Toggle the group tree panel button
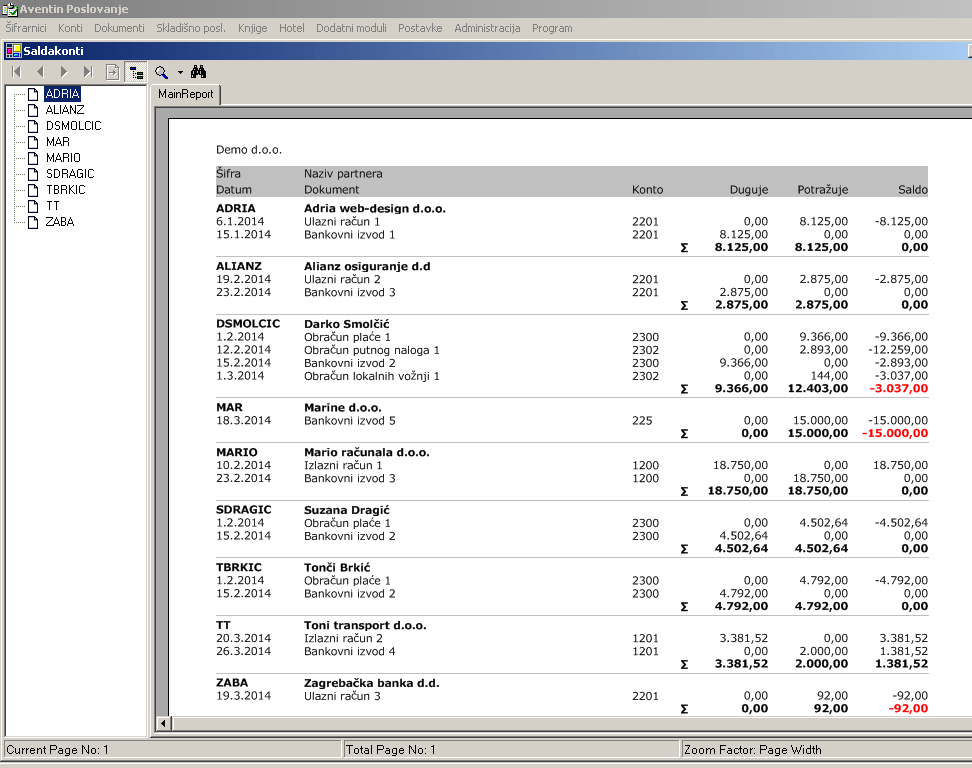Screen dimensions: 972x768 (x=135, y=72)
